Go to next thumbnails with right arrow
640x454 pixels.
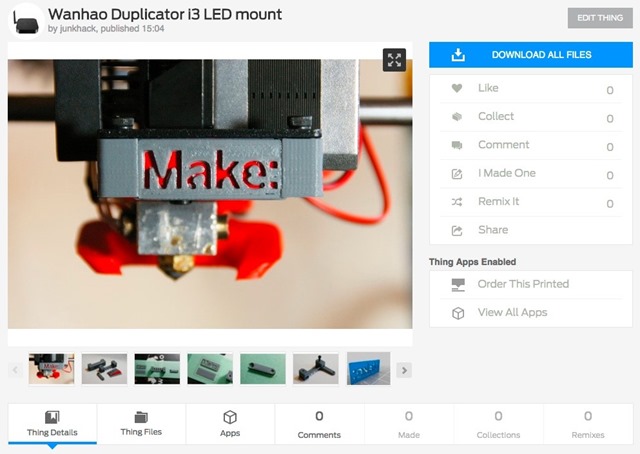tap(404, 370)
